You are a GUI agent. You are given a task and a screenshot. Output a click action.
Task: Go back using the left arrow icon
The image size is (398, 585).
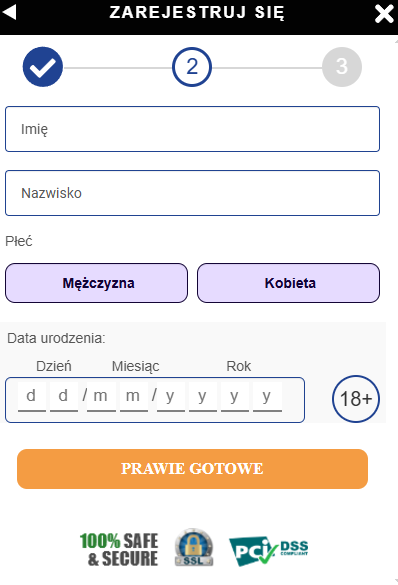9,12
